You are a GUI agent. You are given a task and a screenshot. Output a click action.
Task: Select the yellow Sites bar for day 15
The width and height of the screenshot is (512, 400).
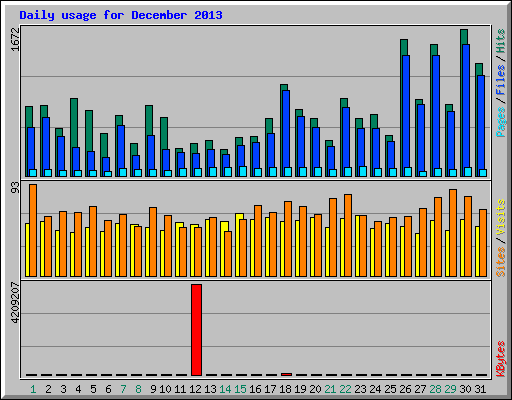point(238,245)
